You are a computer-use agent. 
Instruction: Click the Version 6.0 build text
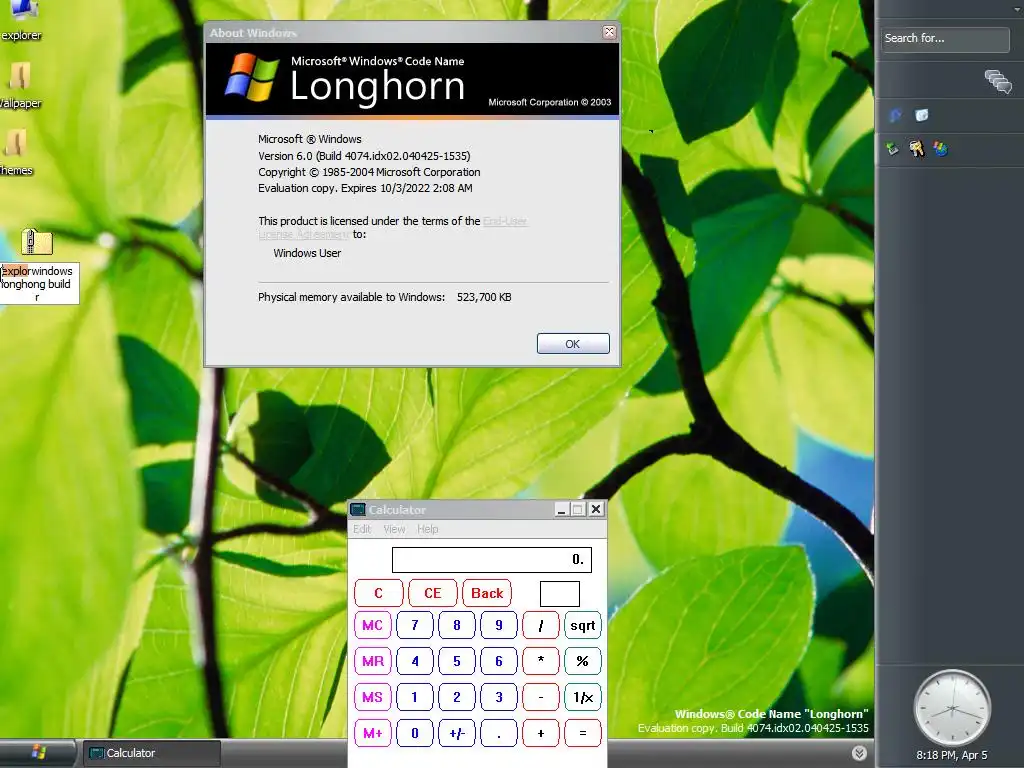(364, 156)
